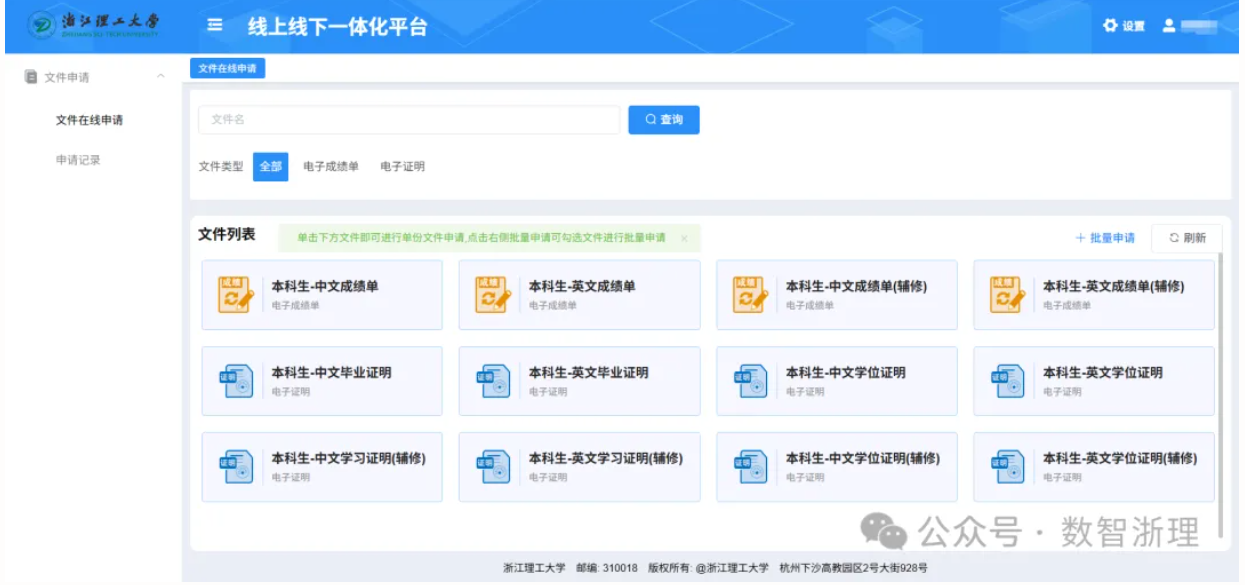Screen dimensions: 1245x585
Task: Click the 本科生-中文学习证明(辅修) certificate icon
Action: (x=236, y=467)
